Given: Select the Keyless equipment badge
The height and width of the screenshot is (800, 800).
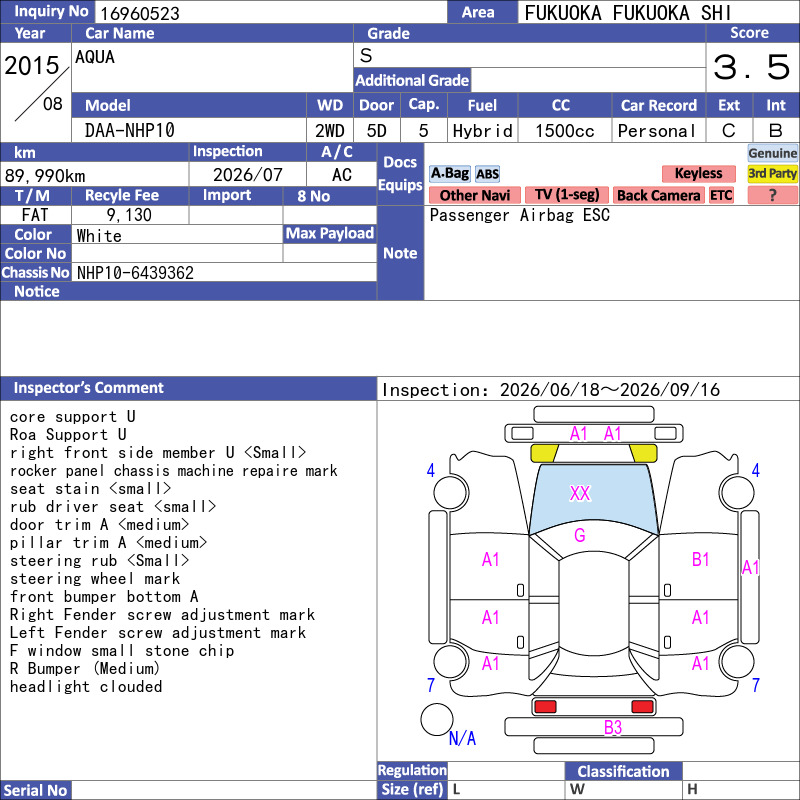Looking at the screenshot, I should pos(698,173).
